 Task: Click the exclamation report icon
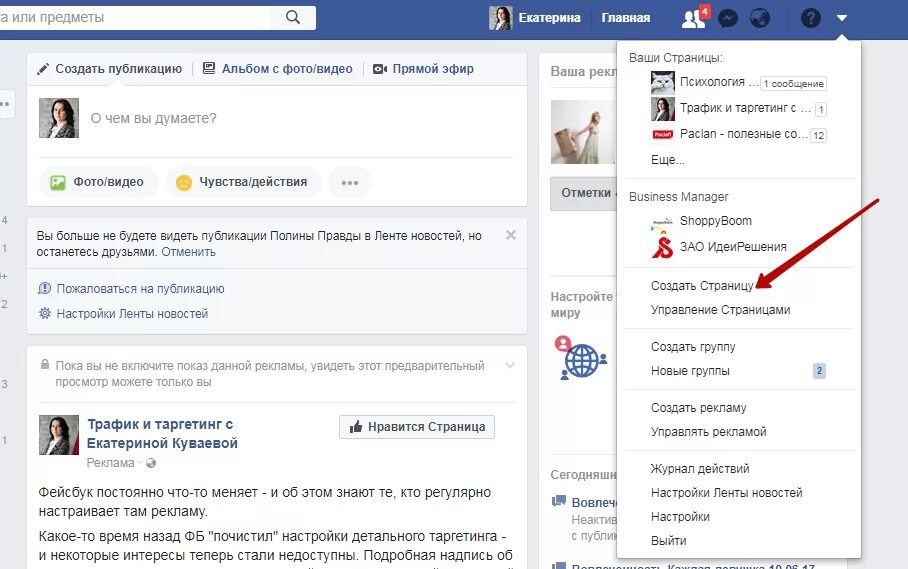click(45, 288)
